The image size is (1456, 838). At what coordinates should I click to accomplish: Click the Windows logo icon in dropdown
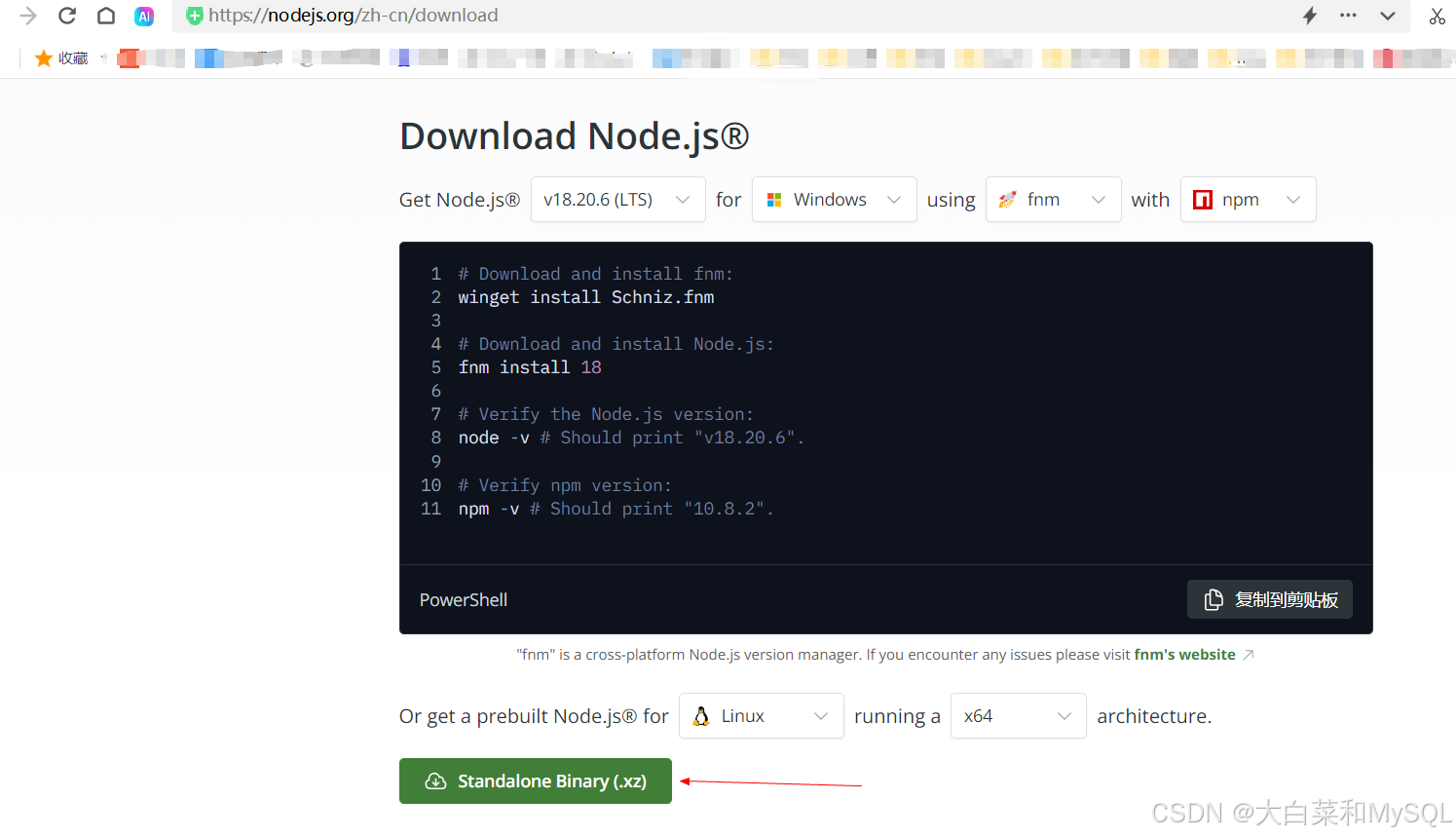(x=774, y=200)
